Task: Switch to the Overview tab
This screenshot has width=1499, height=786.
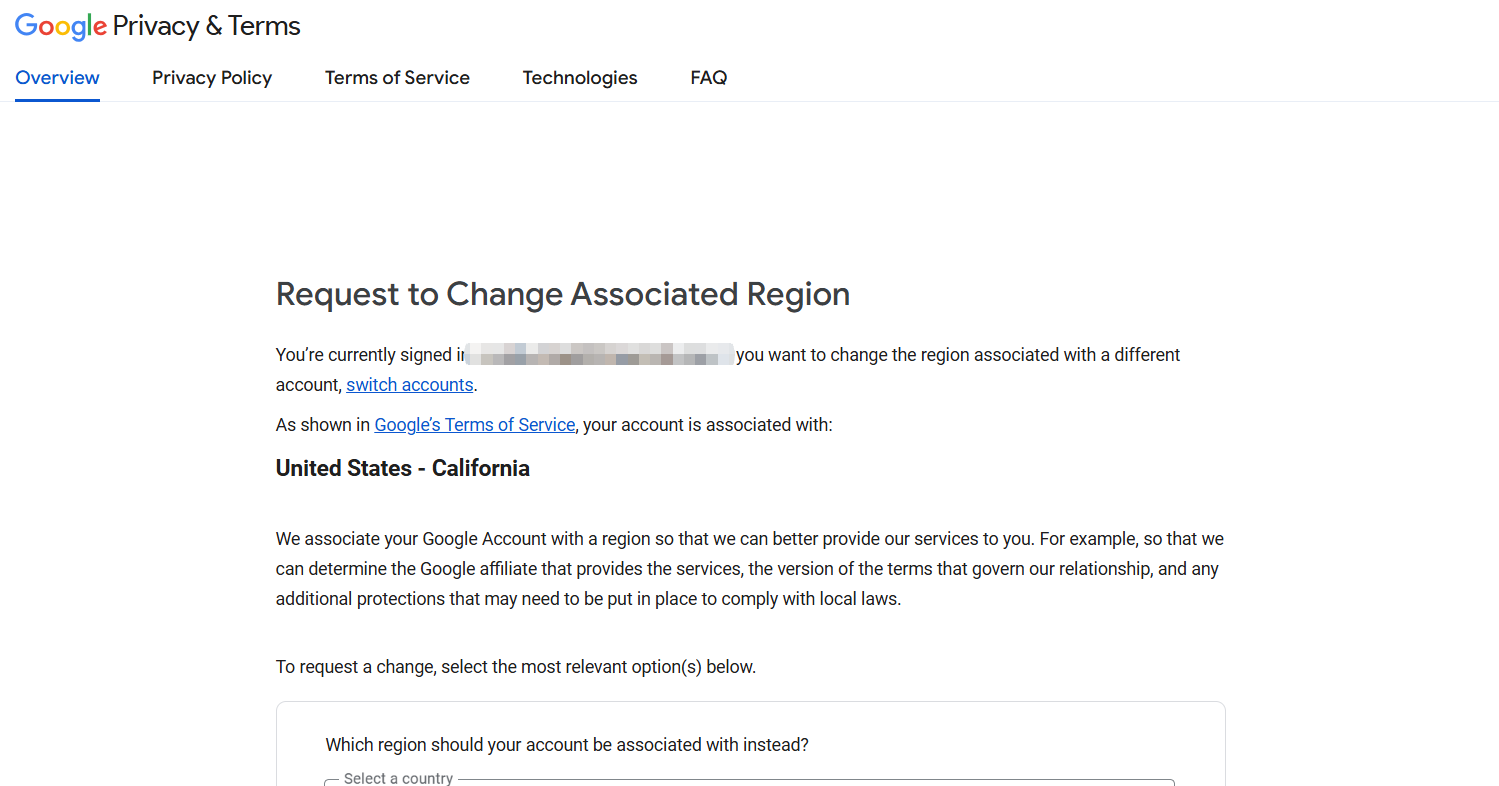Action: 57,78
